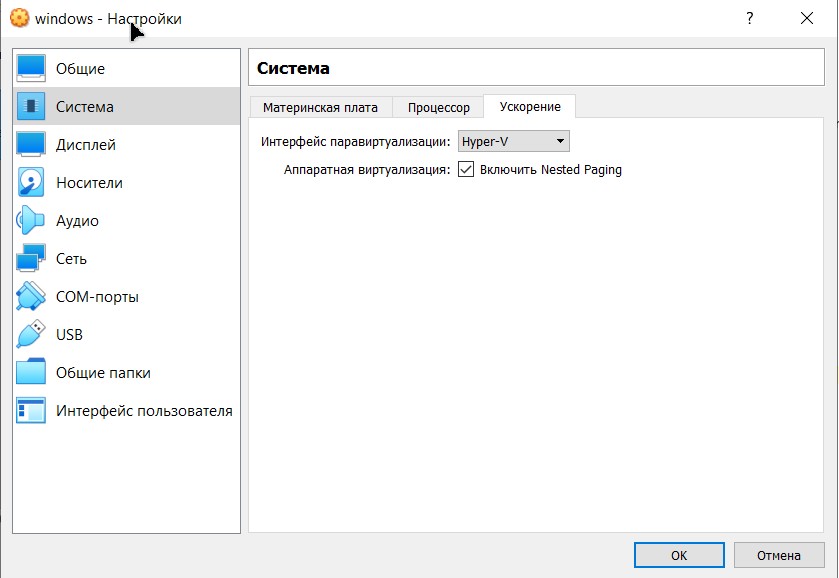Image resolution: width=839 pixels, height=578 pixels.
Task: Open the Общие settings label
Action: pyautogui.click(x=80, y=69)
